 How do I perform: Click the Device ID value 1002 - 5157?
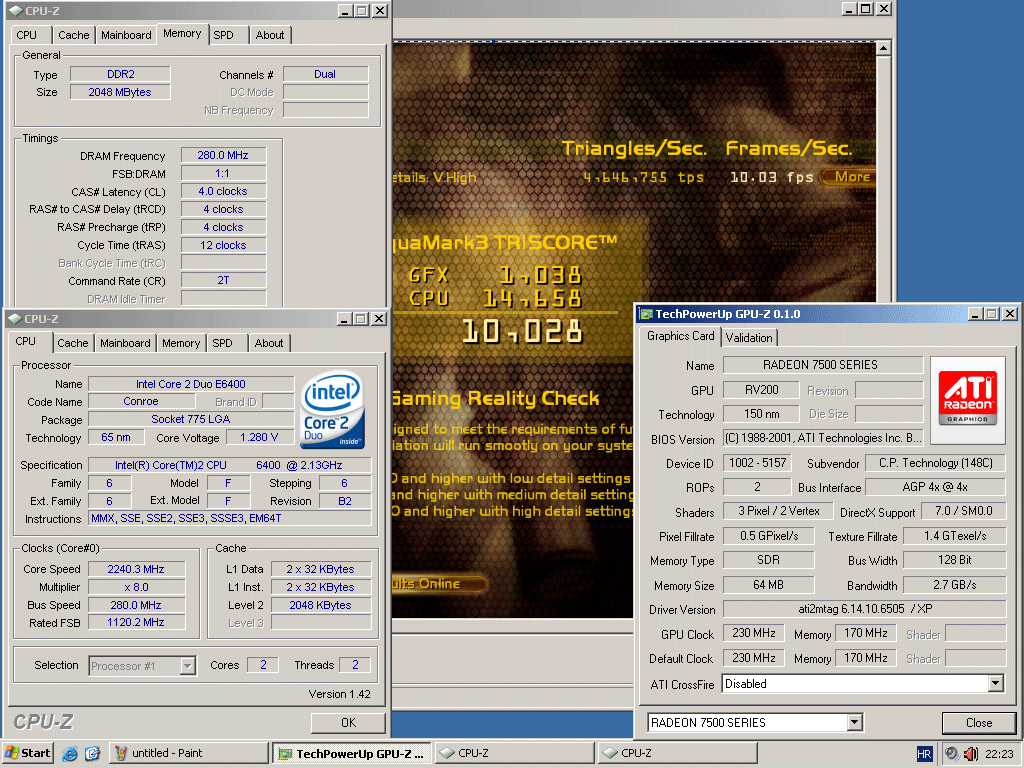758,463
